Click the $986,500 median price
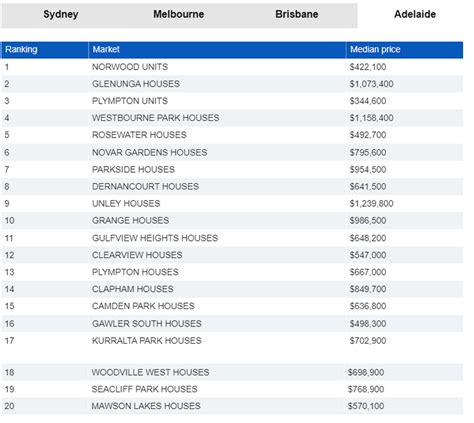Screen dimensions: 474x423 coord(368,221)
